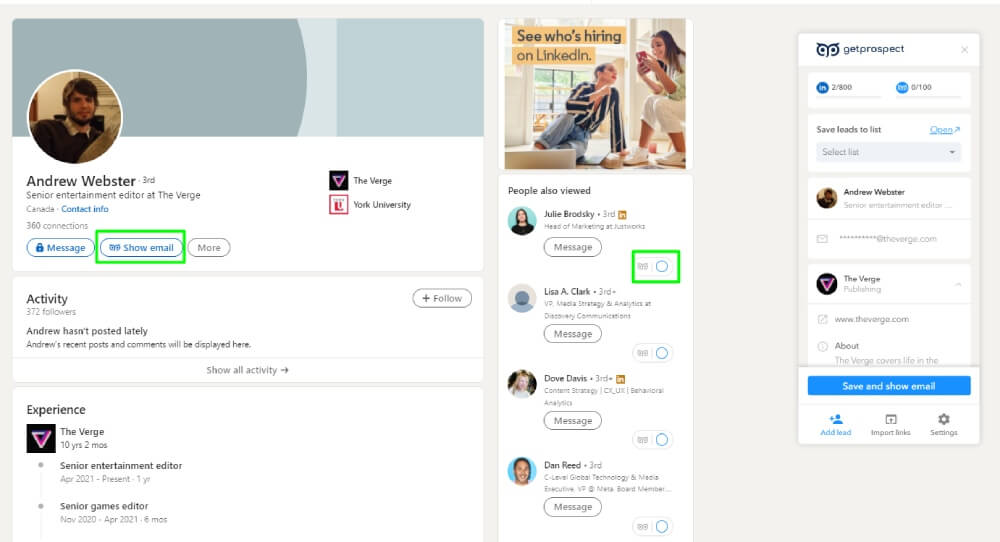Select the Import links tab
Image resolution: width=1000 pixels, height=542 pixels.
coord(891,425)
